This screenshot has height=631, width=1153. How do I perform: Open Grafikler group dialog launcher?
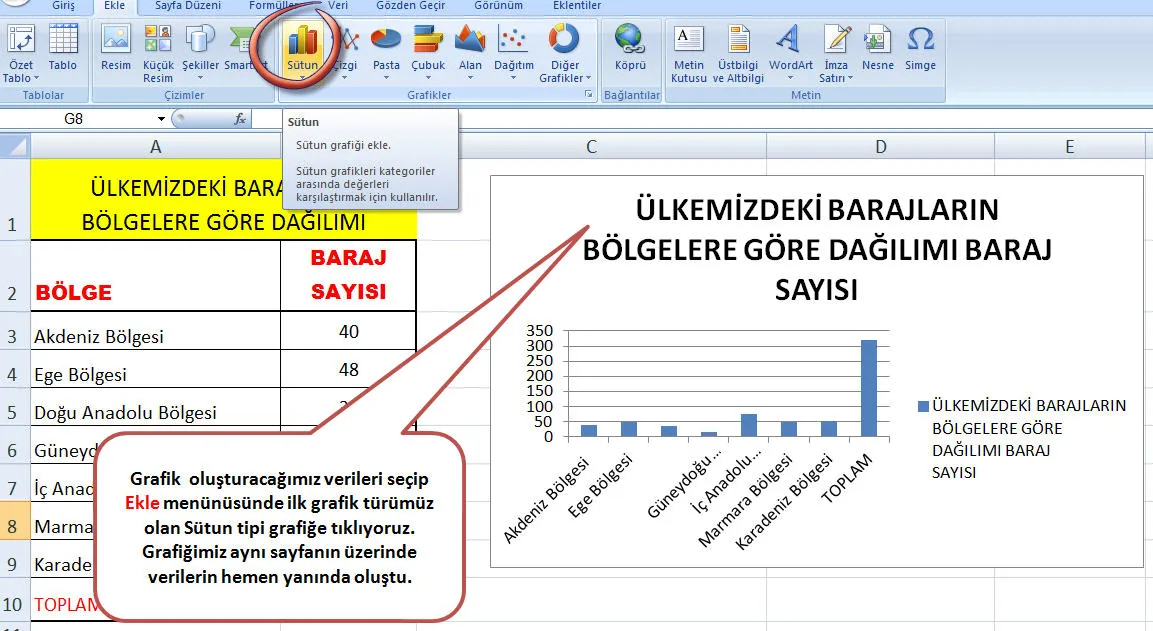[x=589, y=95]
